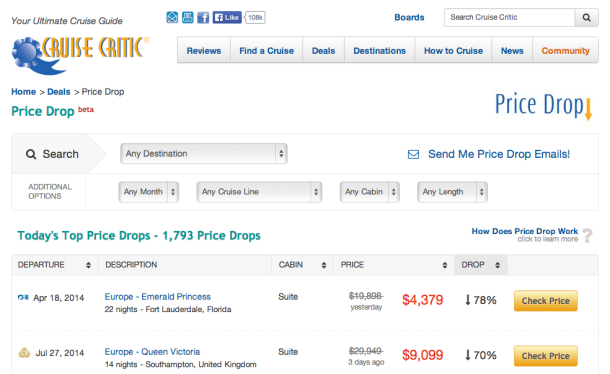Open the Any Destination dropdown
This screenshot has width=610, height=374.
pyautogui.click(x=203, y=154)
